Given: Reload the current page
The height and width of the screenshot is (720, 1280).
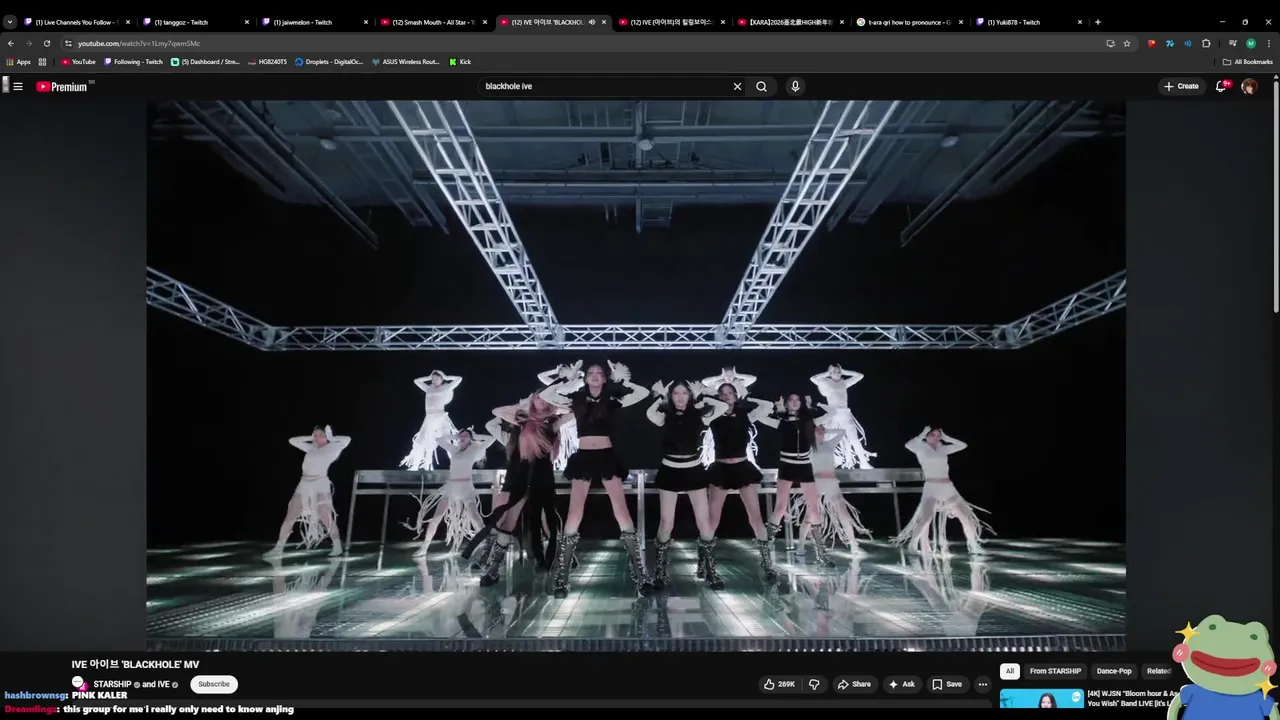Looking at the screenshot, I should coord(46,43).
